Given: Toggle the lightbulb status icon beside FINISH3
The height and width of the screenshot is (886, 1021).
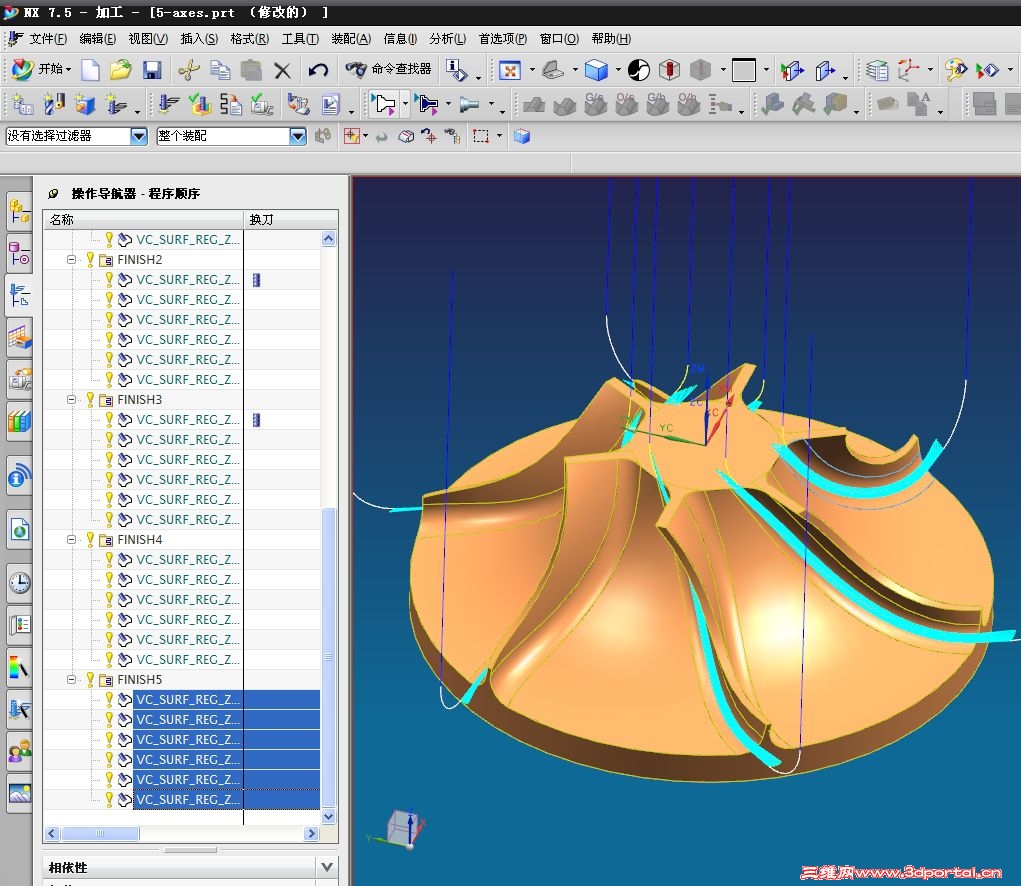Looking at the screenshot, I should (x=90, y=400).
